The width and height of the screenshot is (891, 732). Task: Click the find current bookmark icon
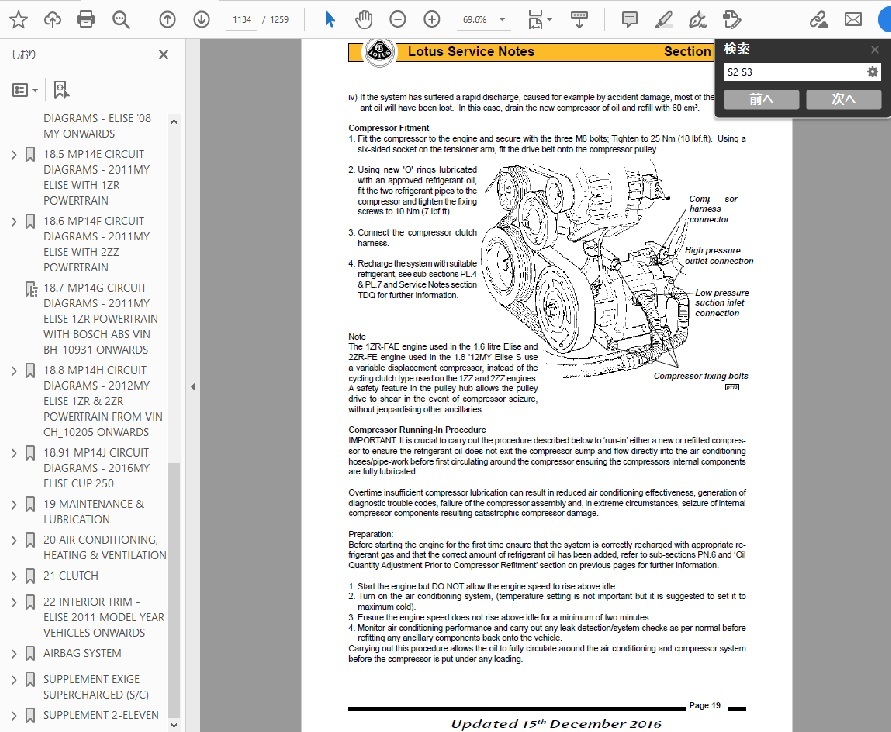coord(61,90)
